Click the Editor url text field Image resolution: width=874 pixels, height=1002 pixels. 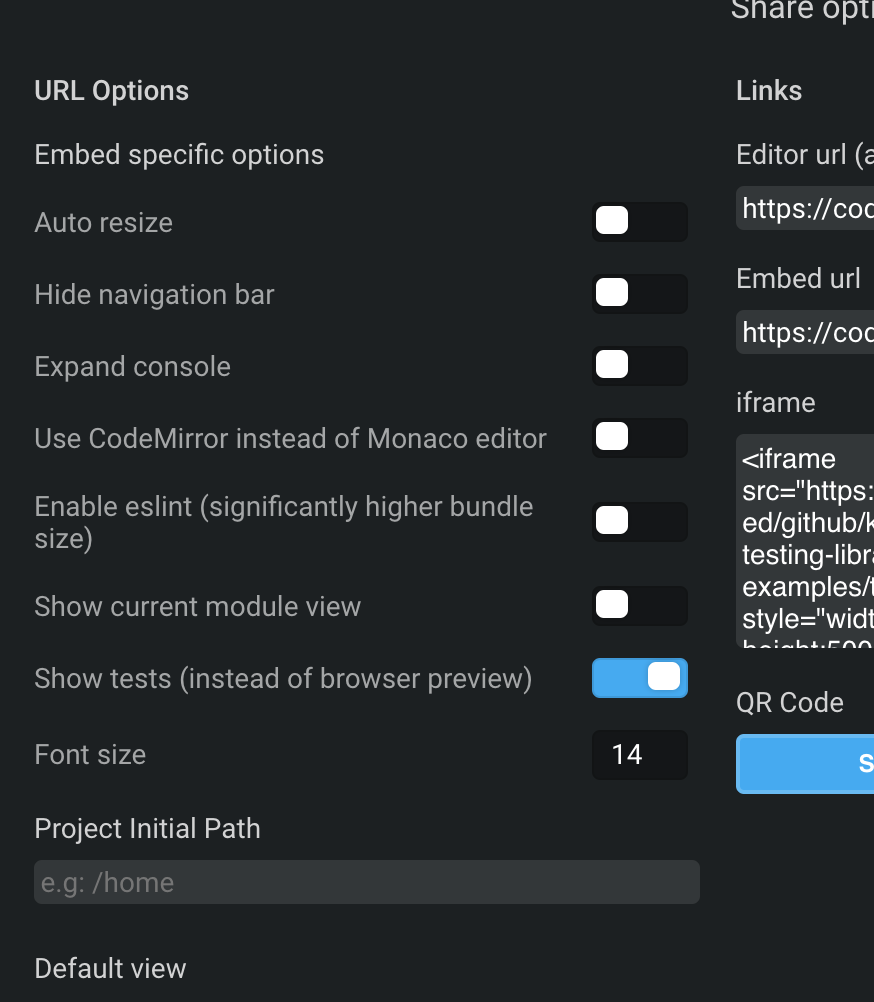tap(805, 208)
